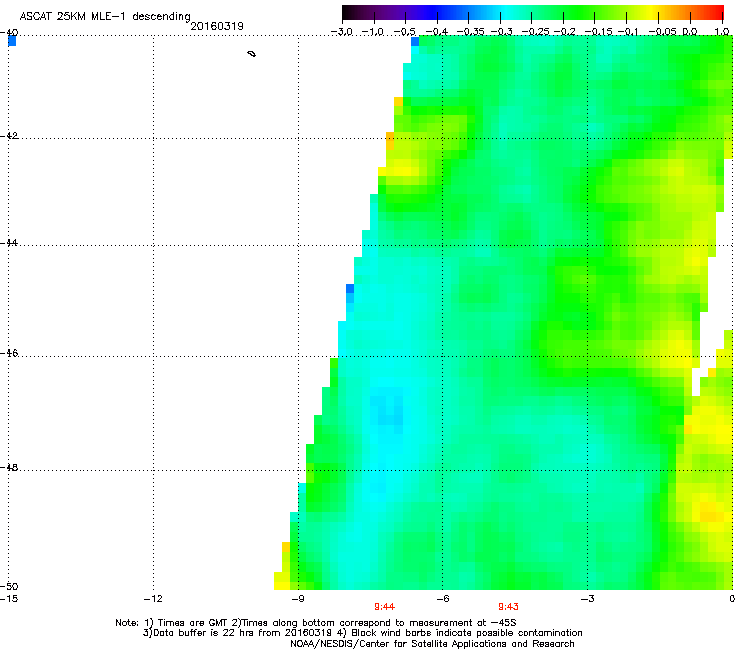This screenshot has width=740, height=650.
Task: Click the latitude label -42
Action: tap(9, 136)
